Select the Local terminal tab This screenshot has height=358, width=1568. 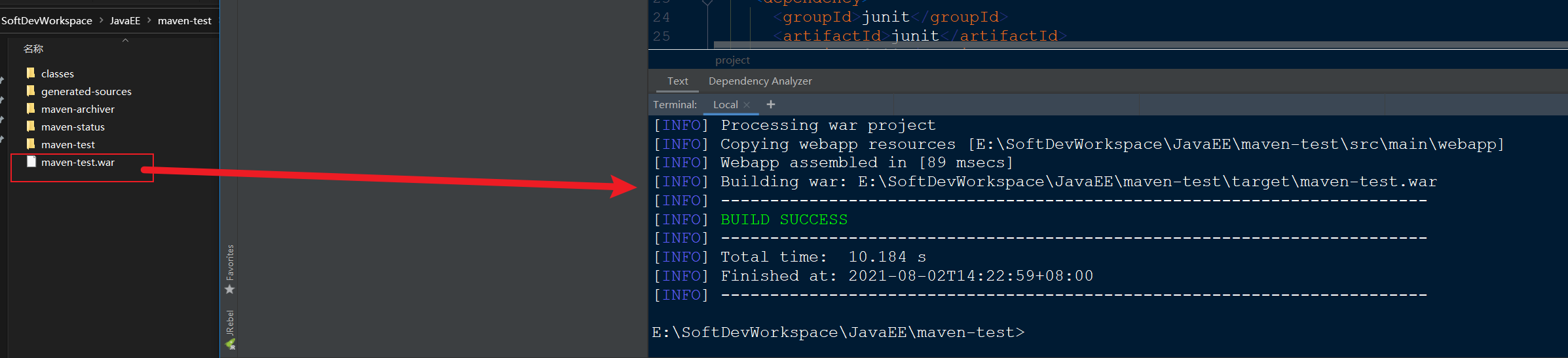tap(725, 105)
